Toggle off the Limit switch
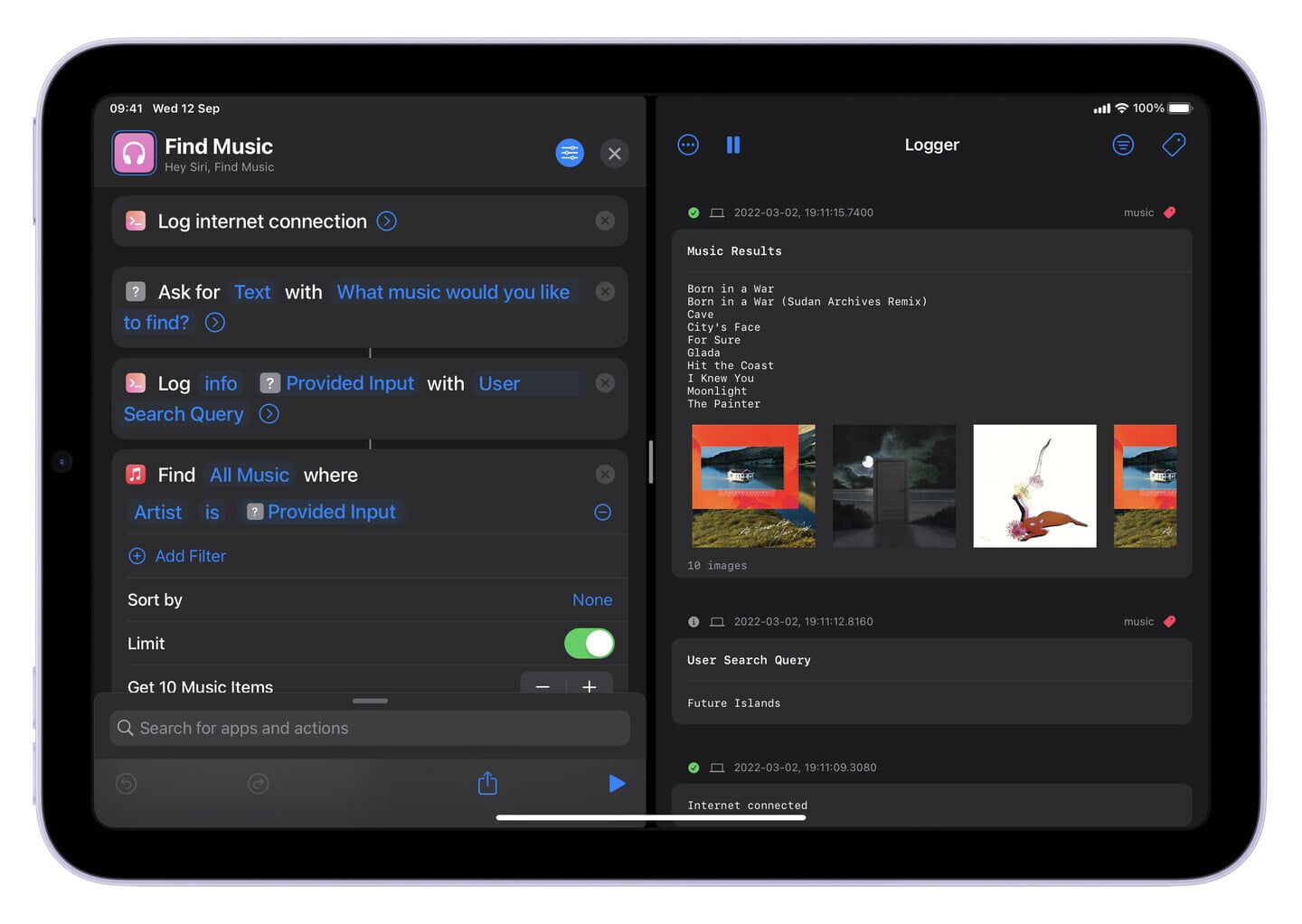The height and width of the screenshot is (924, 1302). [x=589, y=643]
